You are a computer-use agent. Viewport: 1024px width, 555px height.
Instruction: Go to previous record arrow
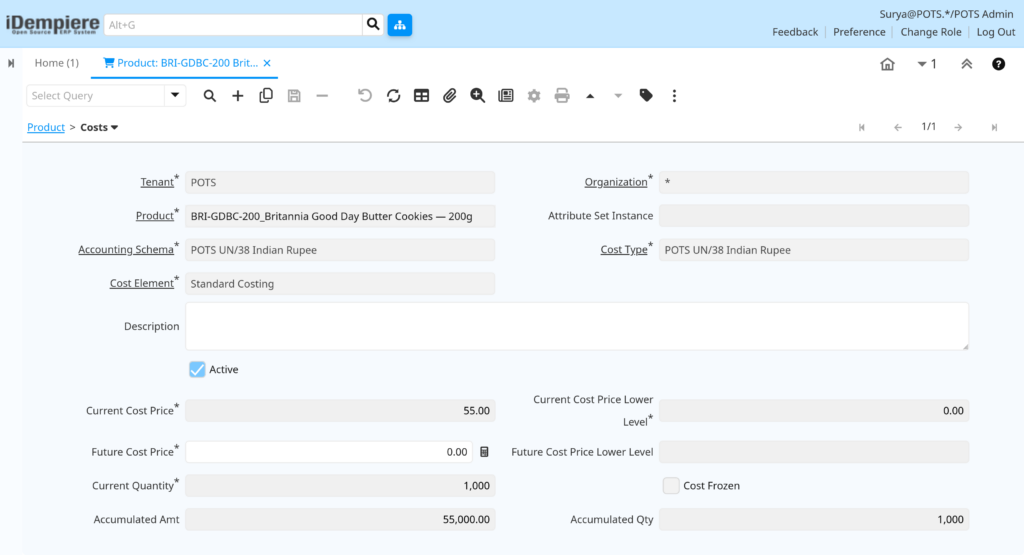[x=897, y=127]
